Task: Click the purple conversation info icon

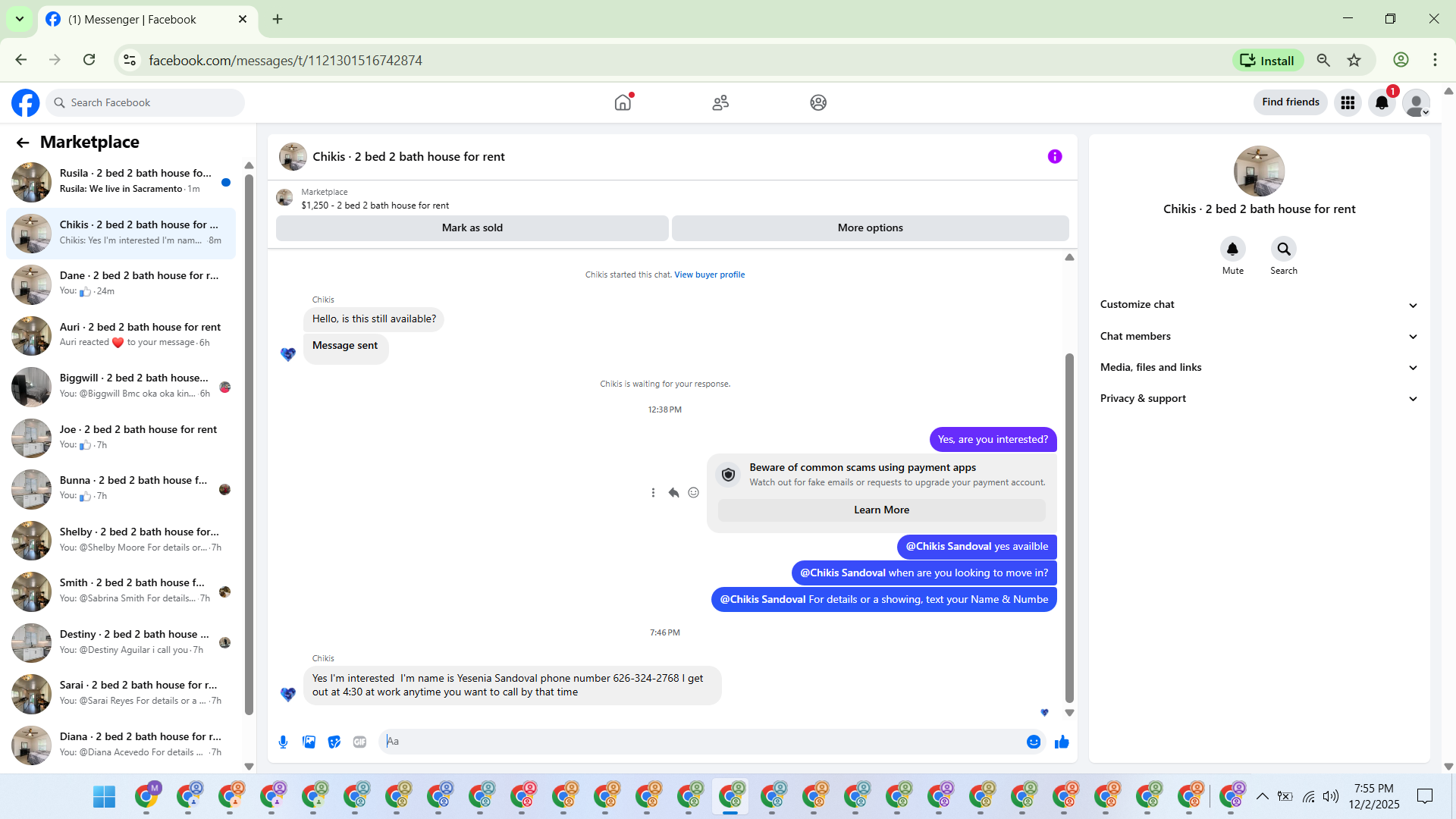Action: click(x=1055, y=156)
